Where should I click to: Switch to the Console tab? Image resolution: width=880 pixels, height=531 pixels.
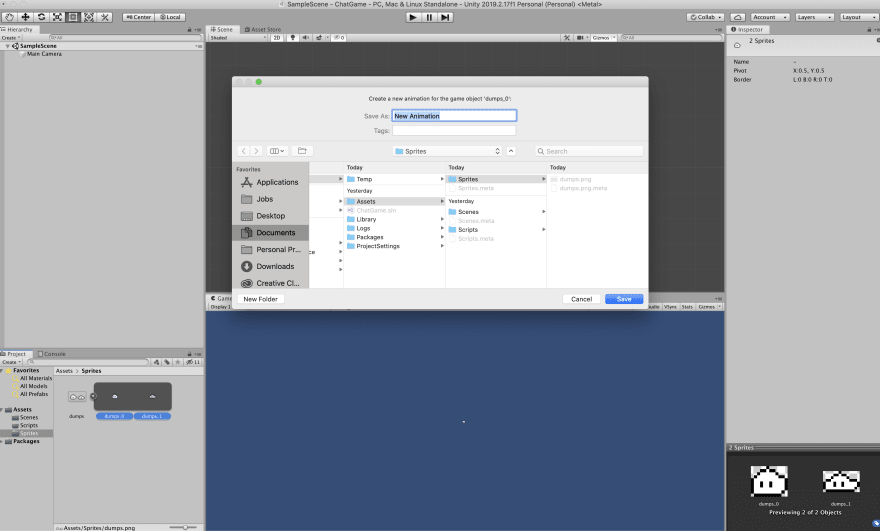coord(52,354)
